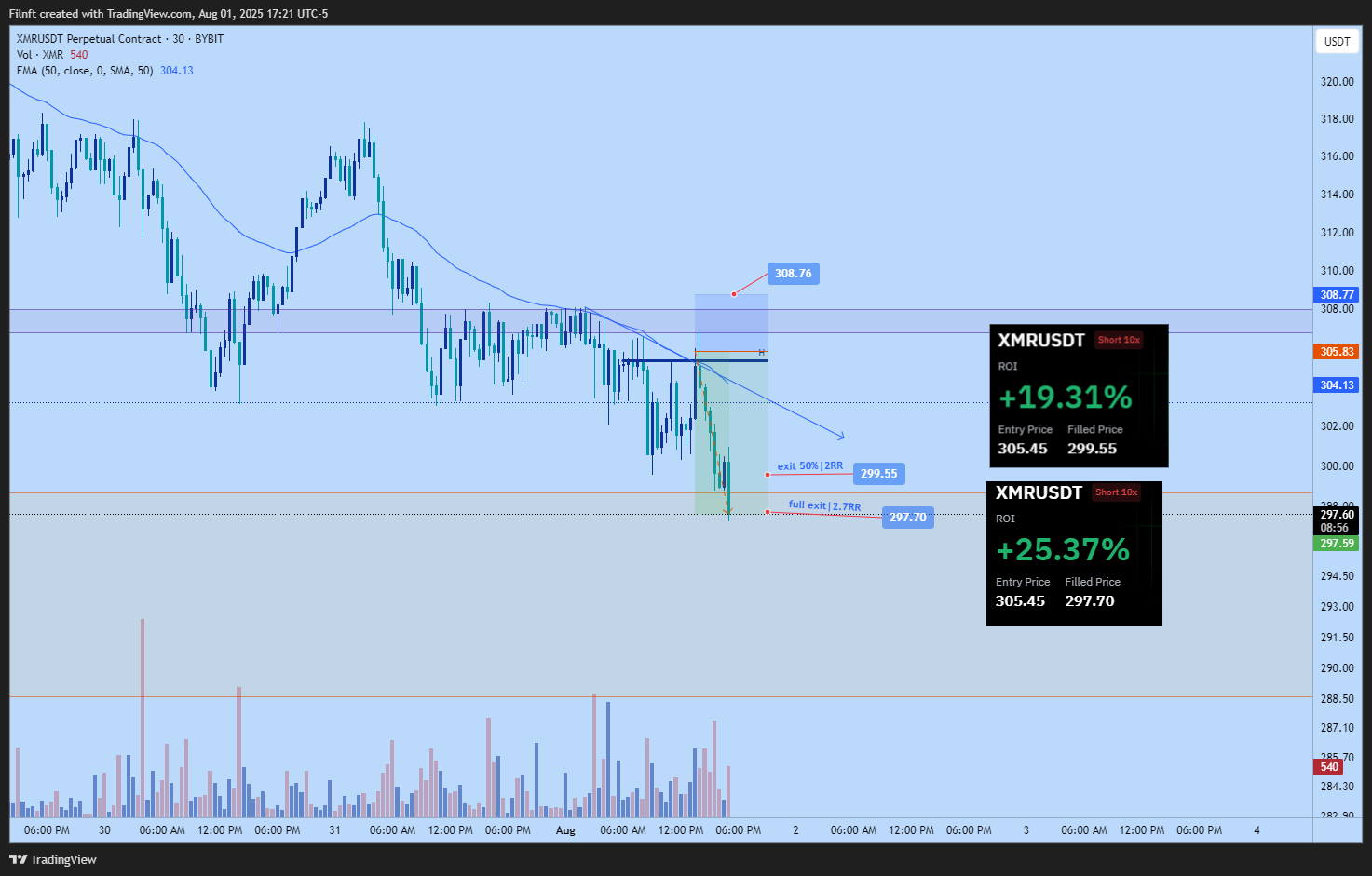Click the date 4 on time axis
This screenshot has width=1372, height=876.
[1257, 830]
